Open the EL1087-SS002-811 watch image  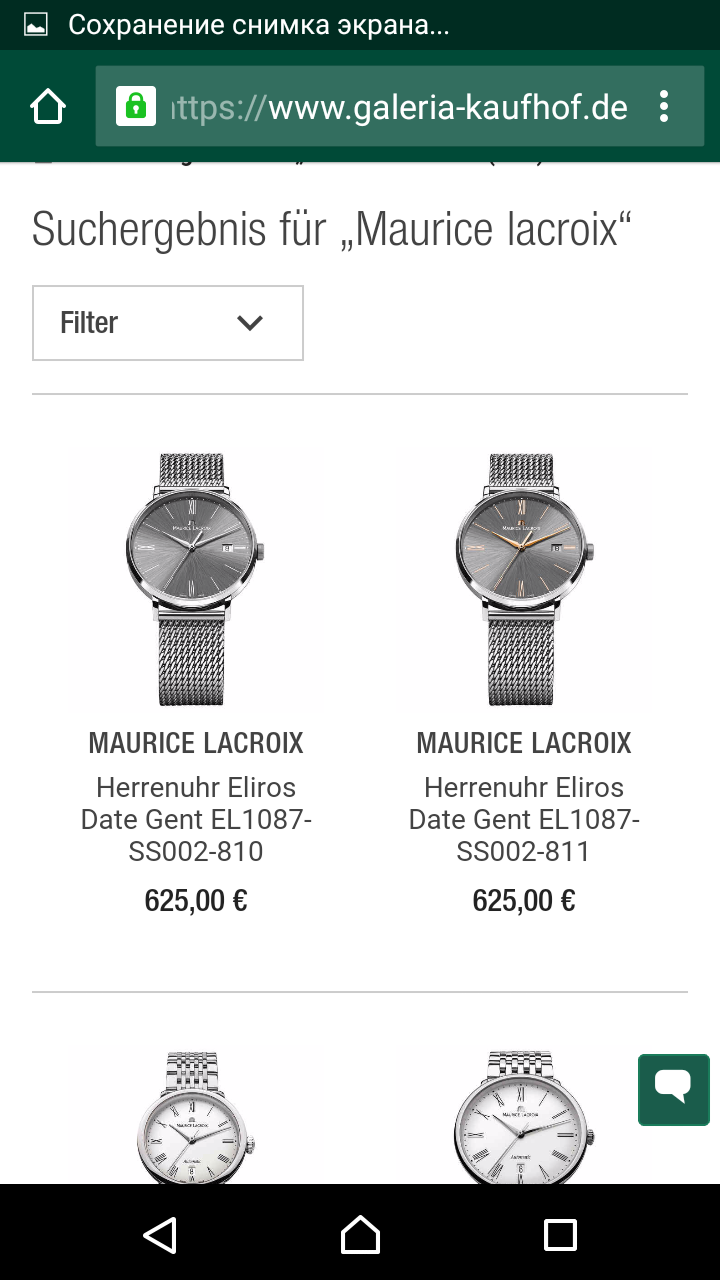[x=524, y=579]
